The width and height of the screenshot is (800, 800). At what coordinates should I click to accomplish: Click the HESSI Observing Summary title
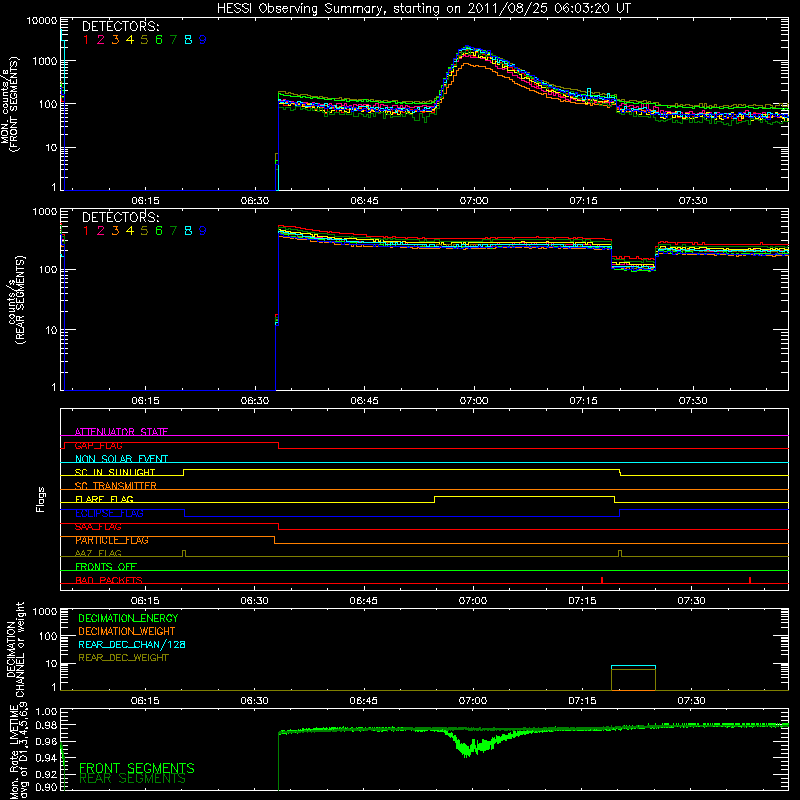point(424,9)
